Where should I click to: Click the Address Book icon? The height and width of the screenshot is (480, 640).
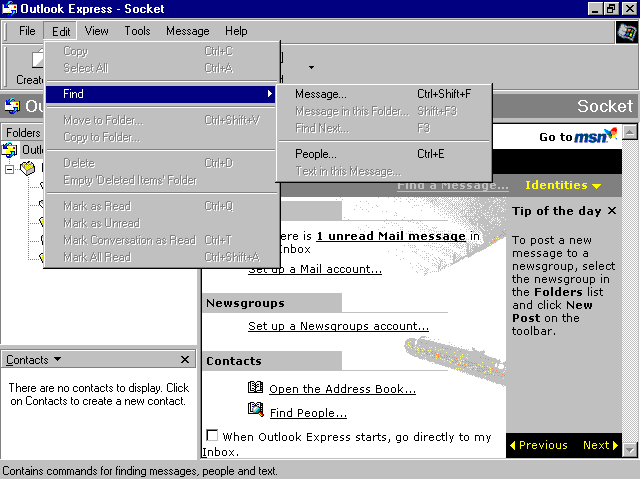point(256,387)
